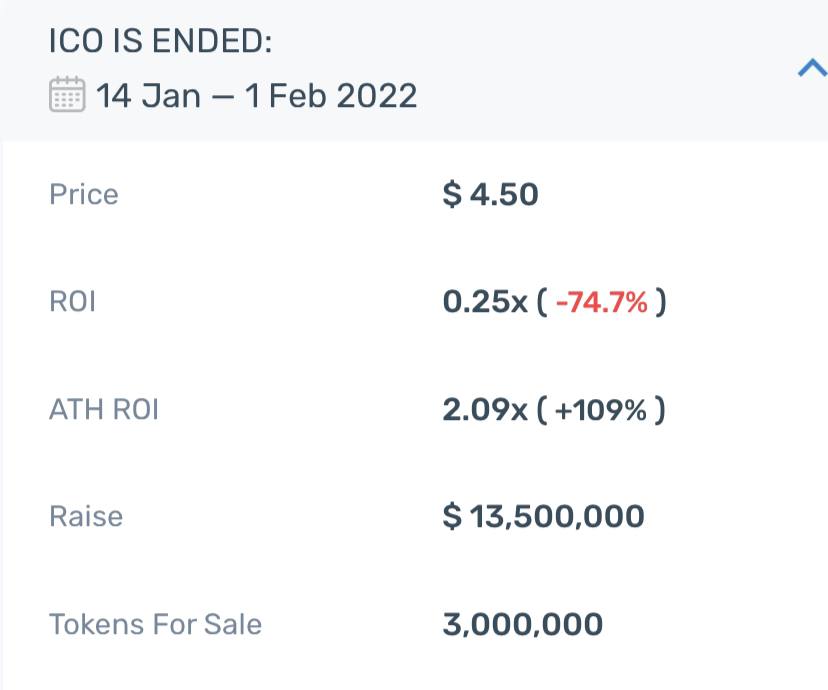Select the 3,000,000 tokens value
828x690 pixels.
click(523, 625)
